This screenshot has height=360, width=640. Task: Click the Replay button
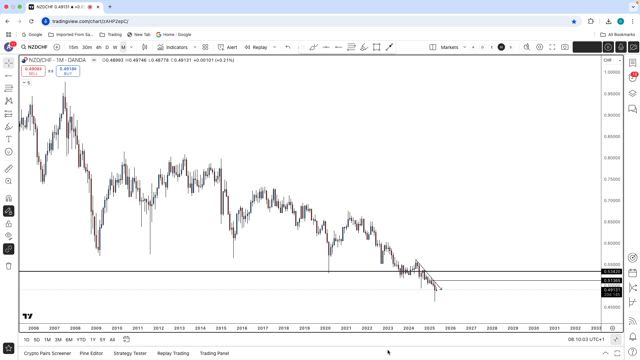pos(256,47)
